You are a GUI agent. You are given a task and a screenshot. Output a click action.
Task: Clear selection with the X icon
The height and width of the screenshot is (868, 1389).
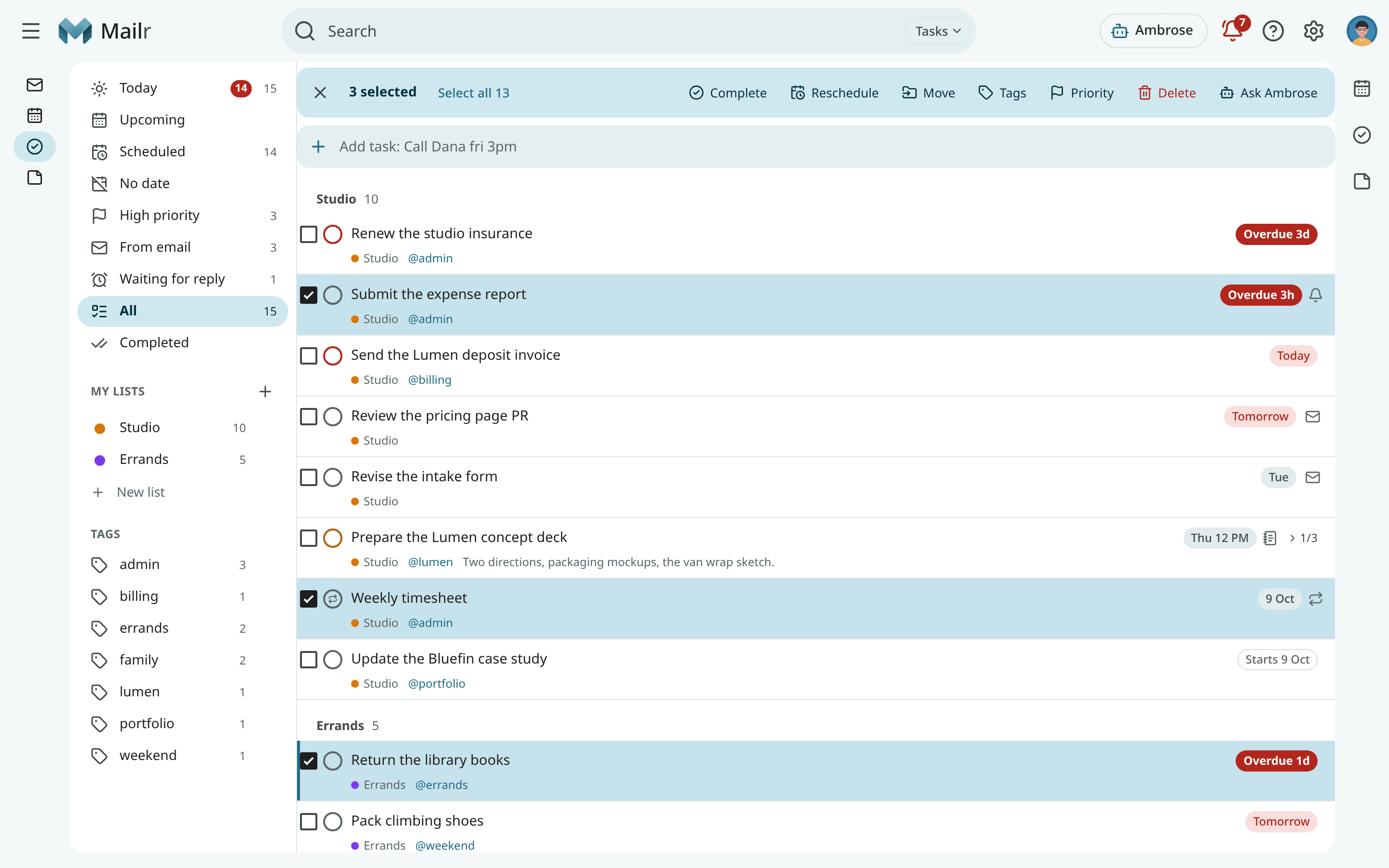(320, 93)
